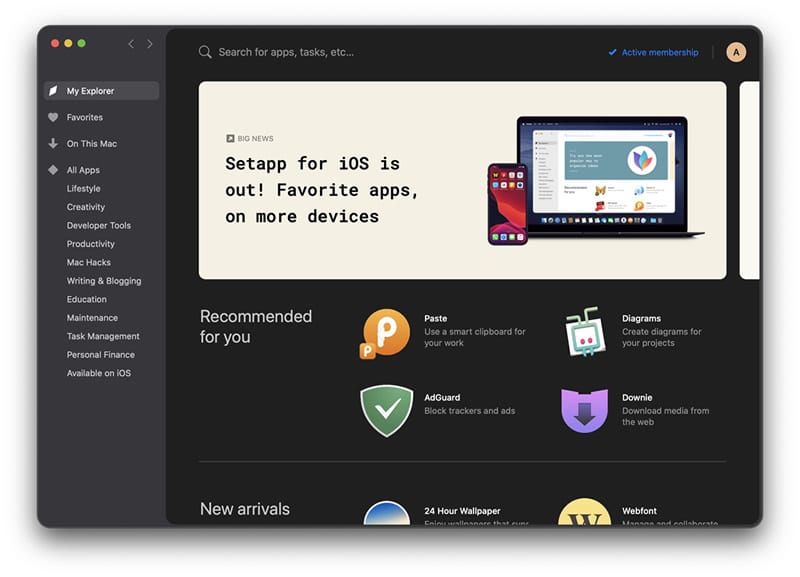Image resolution: width=800 pixels, height=577 pixels.
Task: Minimize window with yellow button
Action: [68, 43]
